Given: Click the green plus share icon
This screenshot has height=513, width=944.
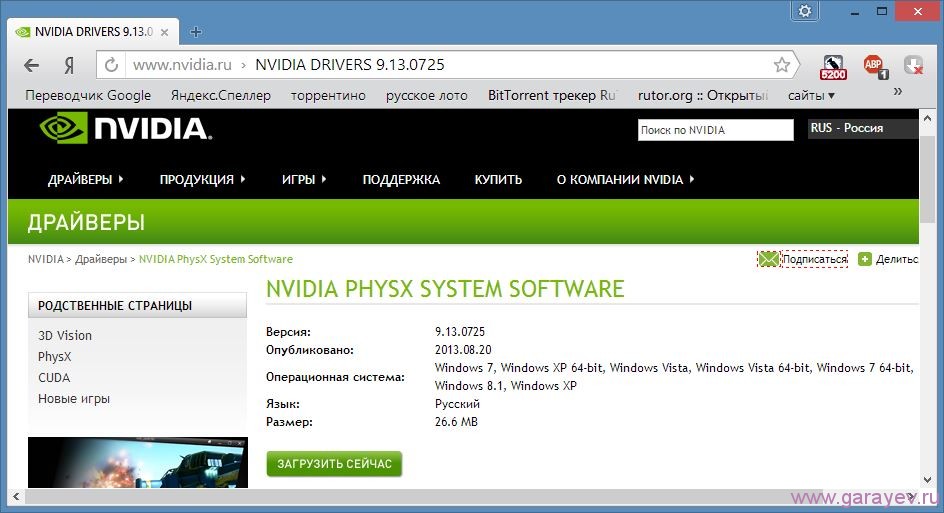Looking at the screenshot, I should [865, 259].
